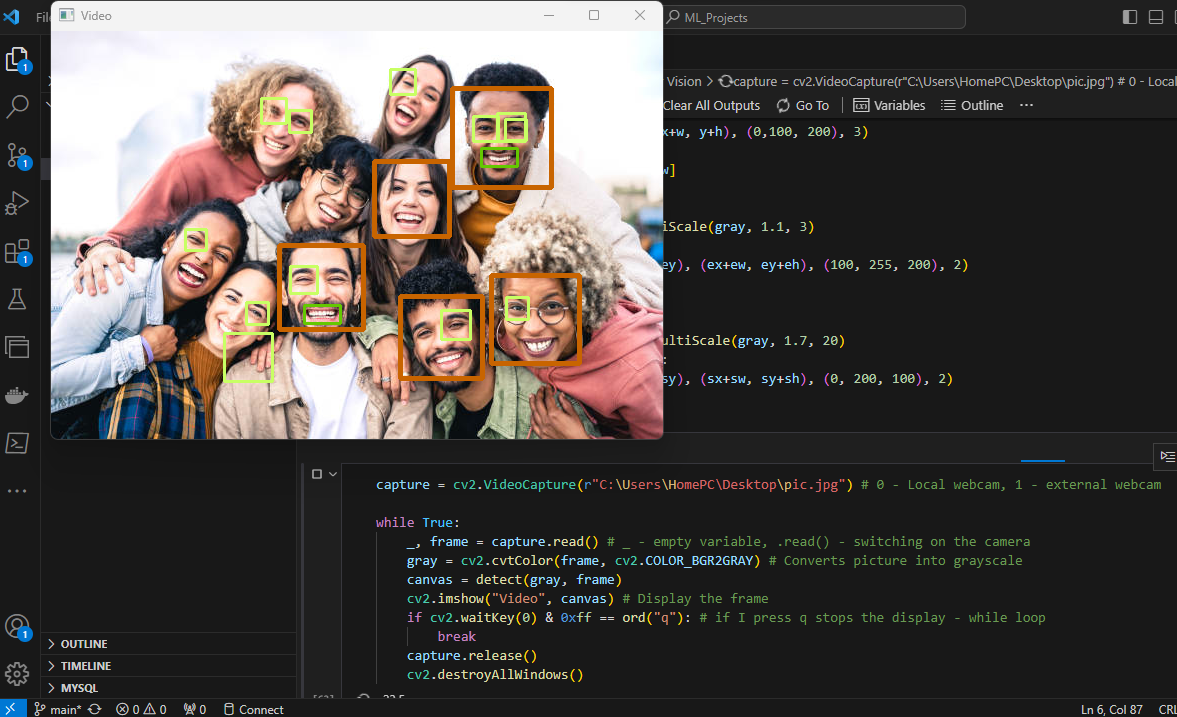This screenshot has height=717, width=1177.
Task: Click the cv2.imshow code line
Action: (587, 598)
